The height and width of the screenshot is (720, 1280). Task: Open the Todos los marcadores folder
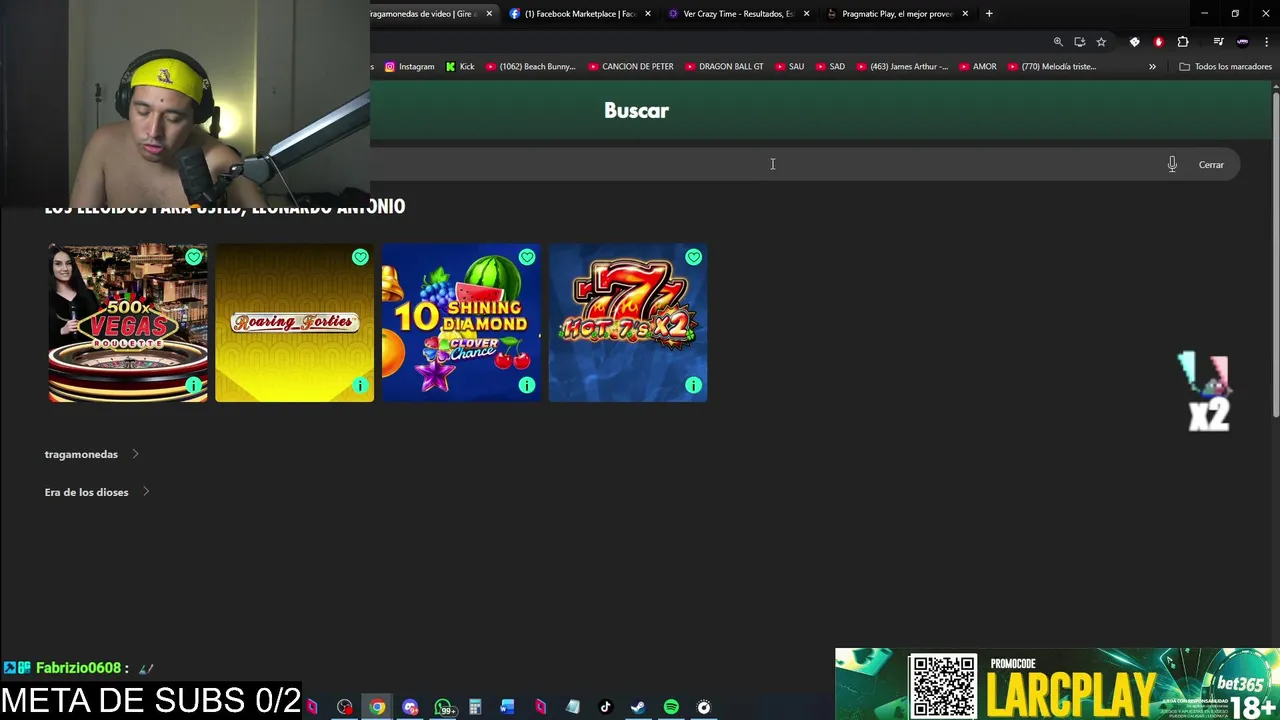pos(1225,67)
